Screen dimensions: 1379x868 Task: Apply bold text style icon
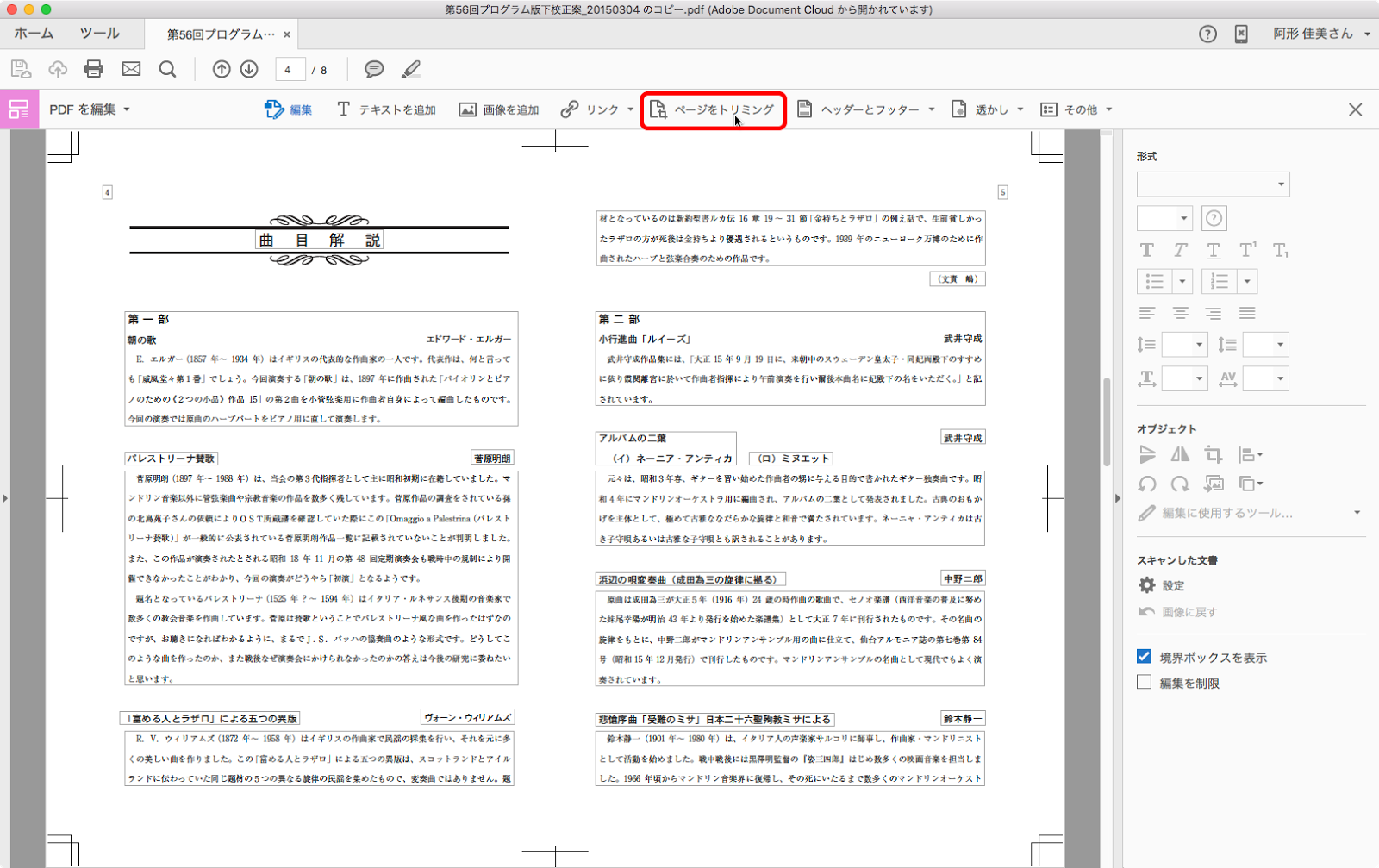click(1146, 250)
